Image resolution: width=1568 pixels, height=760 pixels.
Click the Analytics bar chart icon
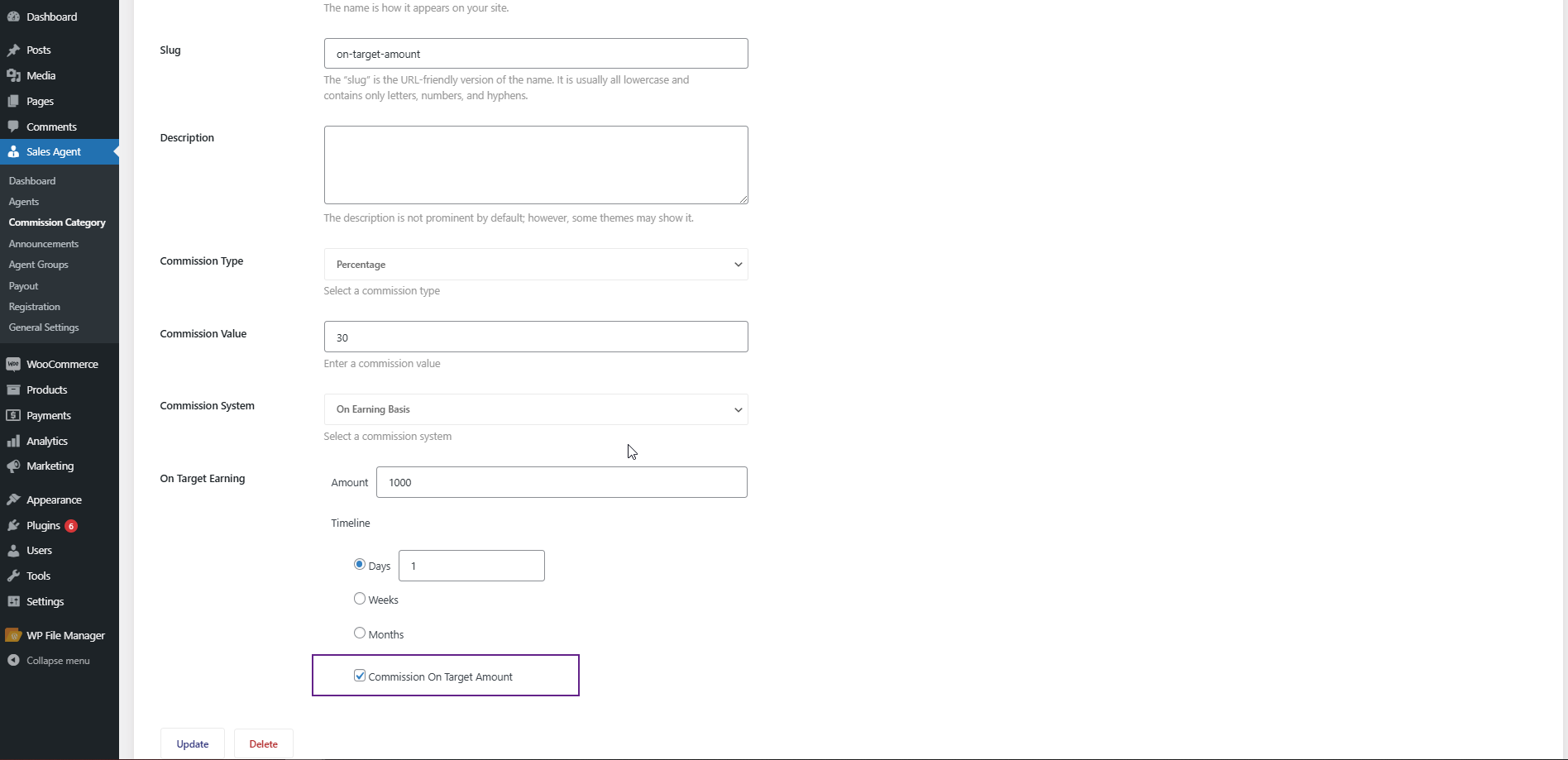tap(13, 441)
